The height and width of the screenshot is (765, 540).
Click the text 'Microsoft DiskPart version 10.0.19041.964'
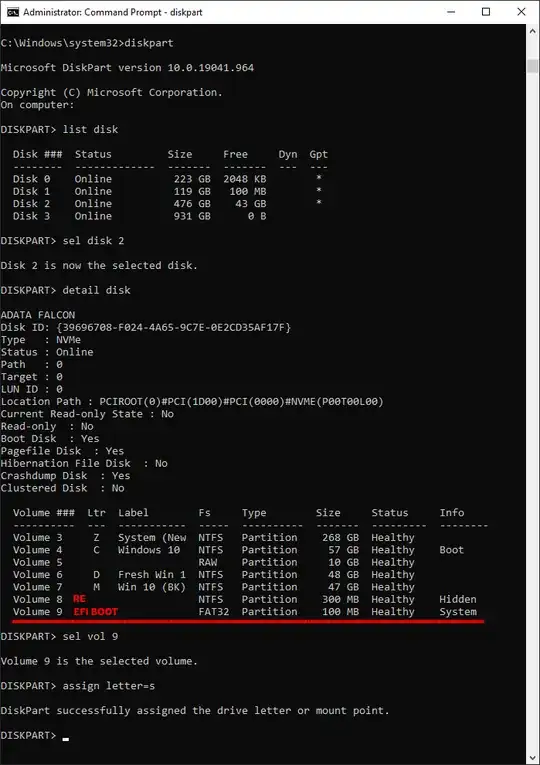coord(127,68)
